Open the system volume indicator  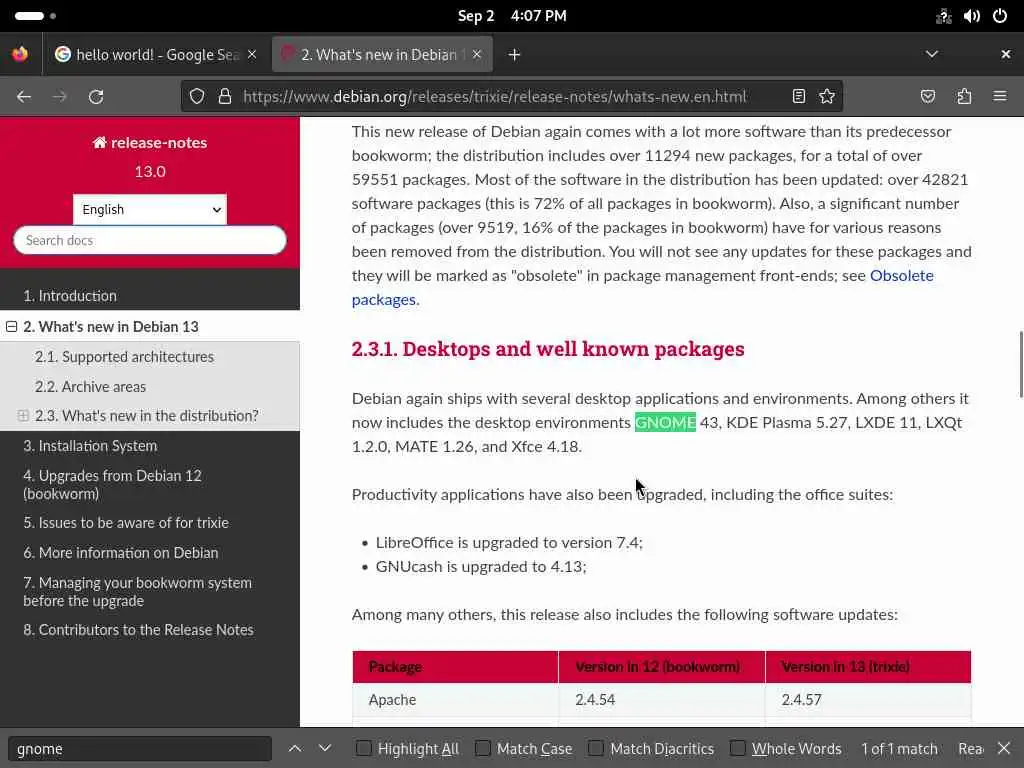click(972, 16)
